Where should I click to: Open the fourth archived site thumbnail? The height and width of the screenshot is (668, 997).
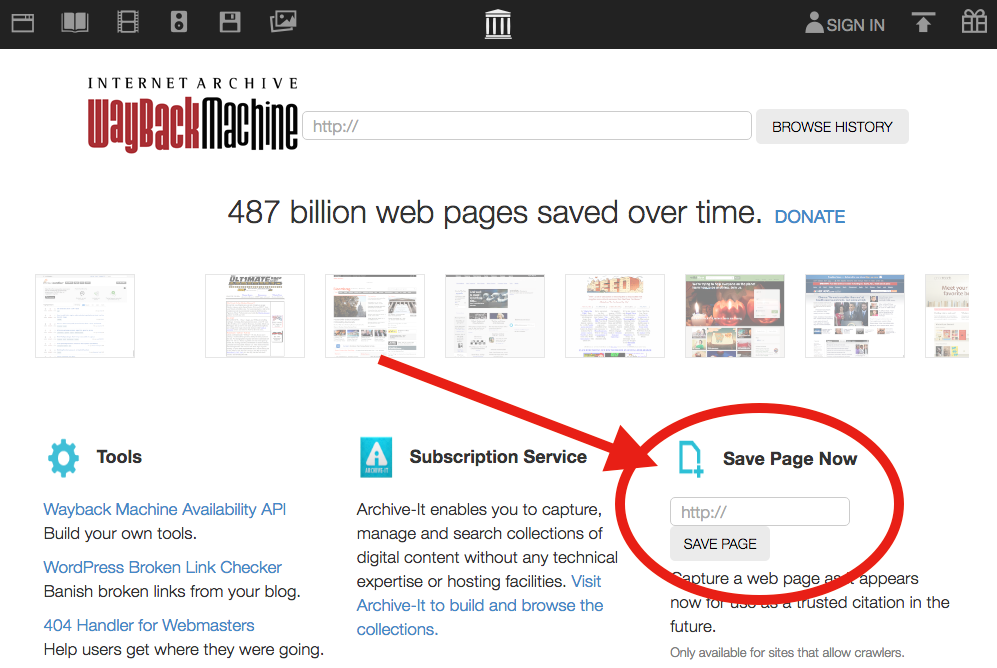(x=495, y=316)
